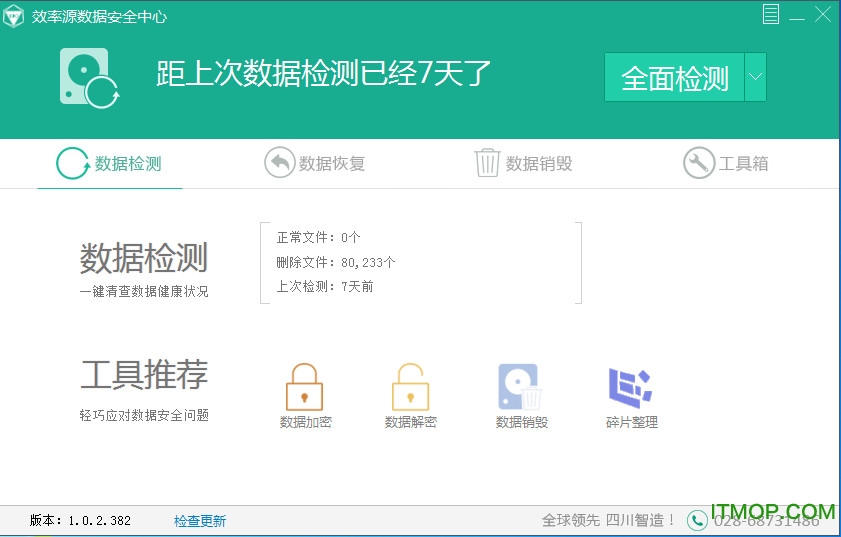The height and width of the screenshot is (537, 841).
Task: Switch to the 数据检测 tab
Action: (109, 164)
